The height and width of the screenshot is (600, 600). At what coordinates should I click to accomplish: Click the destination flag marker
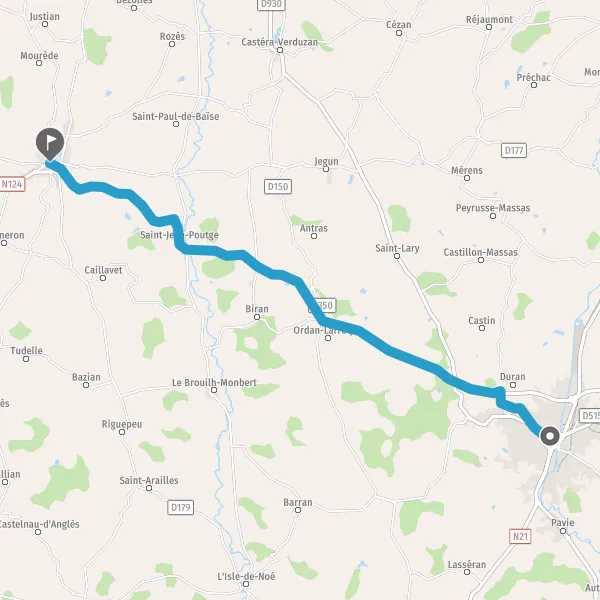(x=50, y=144)
